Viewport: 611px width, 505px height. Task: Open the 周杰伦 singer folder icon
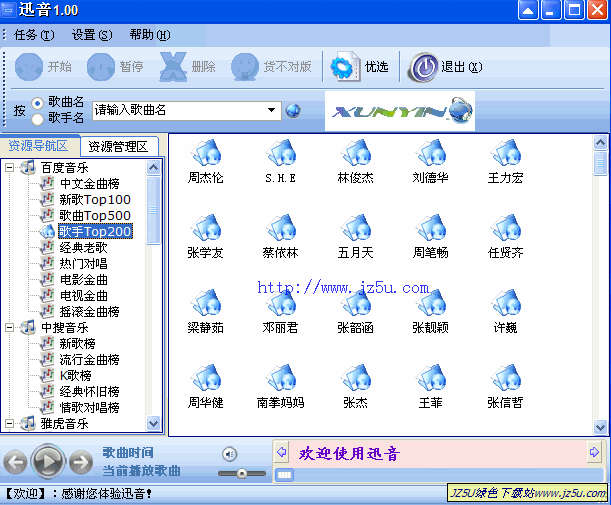click(206, 153)
